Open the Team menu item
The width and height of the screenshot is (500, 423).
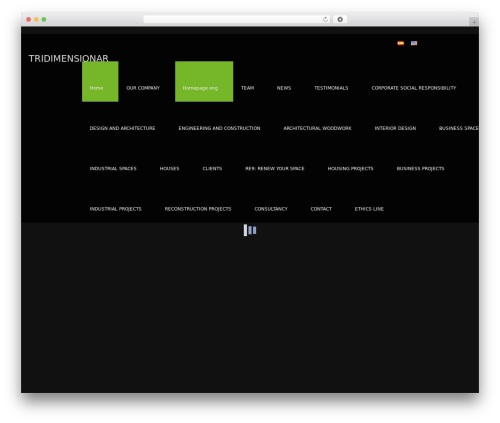point(248,88)
